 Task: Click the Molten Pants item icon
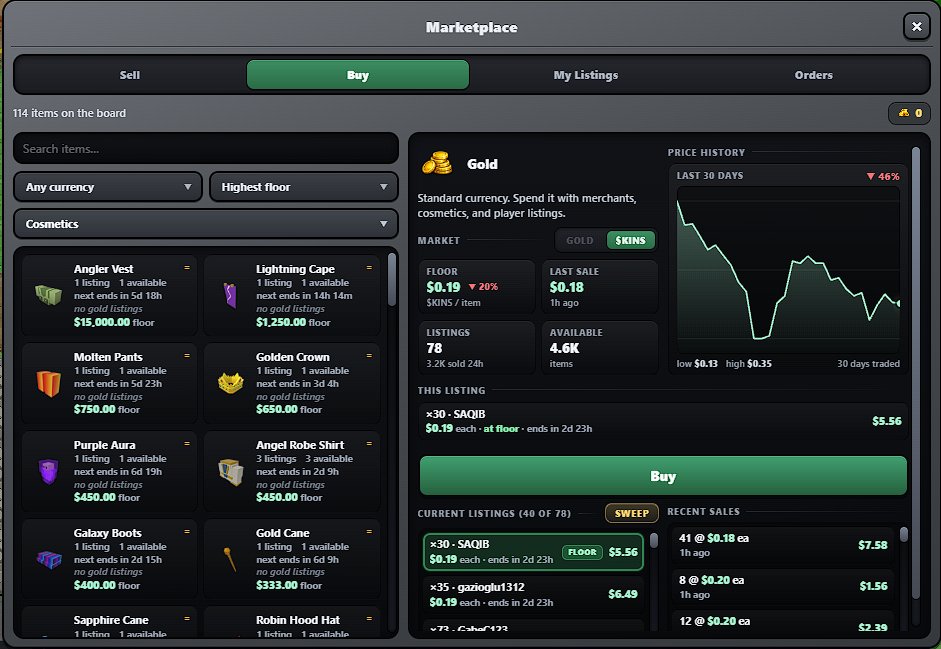[x=49, y=383]
